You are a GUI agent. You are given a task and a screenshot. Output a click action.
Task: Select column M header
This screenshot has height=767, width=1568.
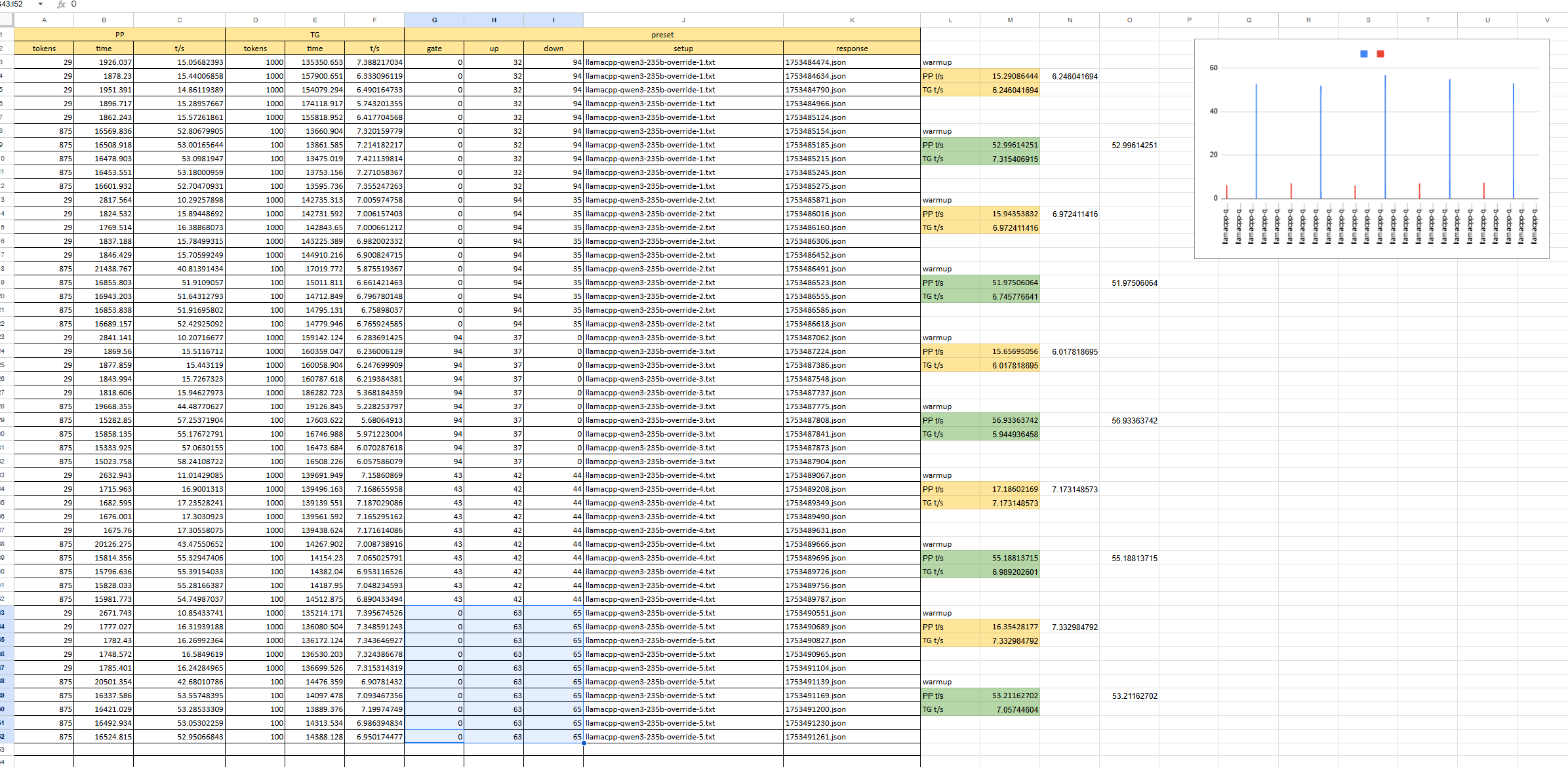(1010, 20)
